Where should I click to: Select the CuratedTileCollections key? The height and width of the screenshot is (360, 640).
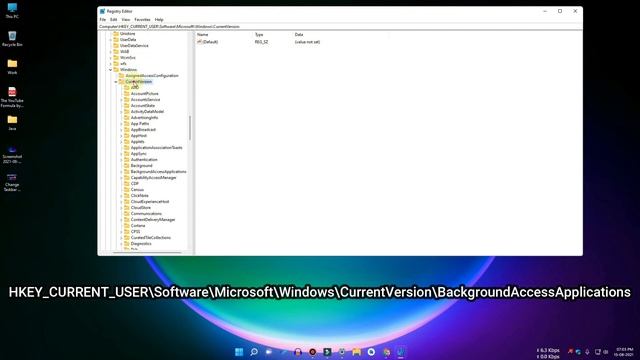(x=151, y=238)
